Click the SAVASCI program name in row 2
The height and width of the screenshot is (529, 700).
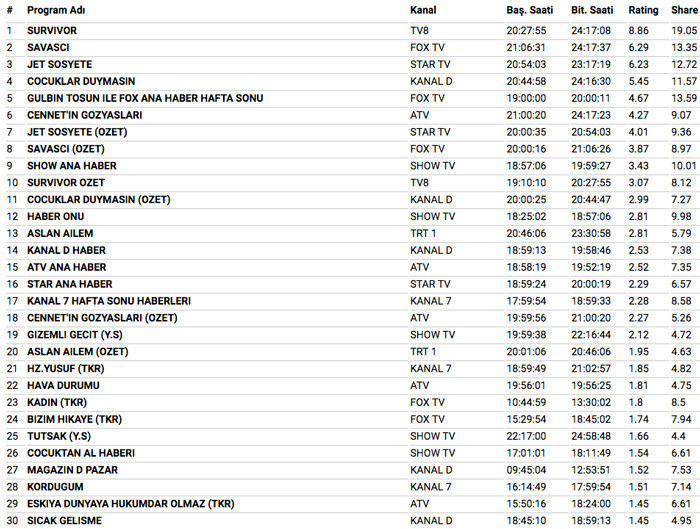[x=49, y=47]
